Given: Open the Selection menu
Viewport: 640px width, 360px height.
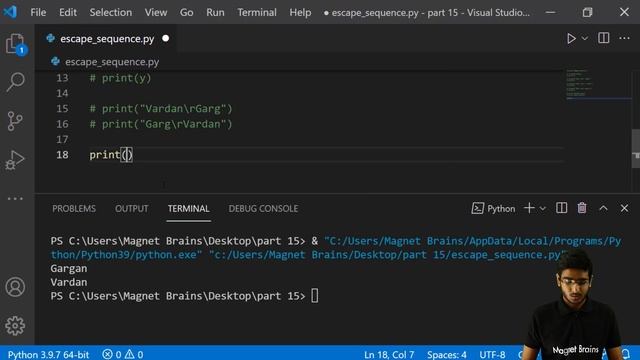Looking at the screenshot, I should point(111,13).
